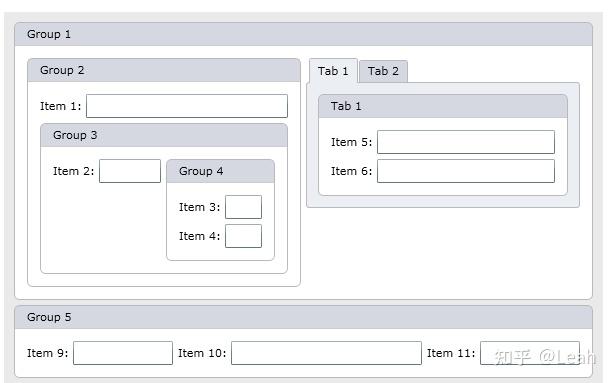The image size is (612, 383).
Task: Select the Item 4 input box
Action: 244,236
